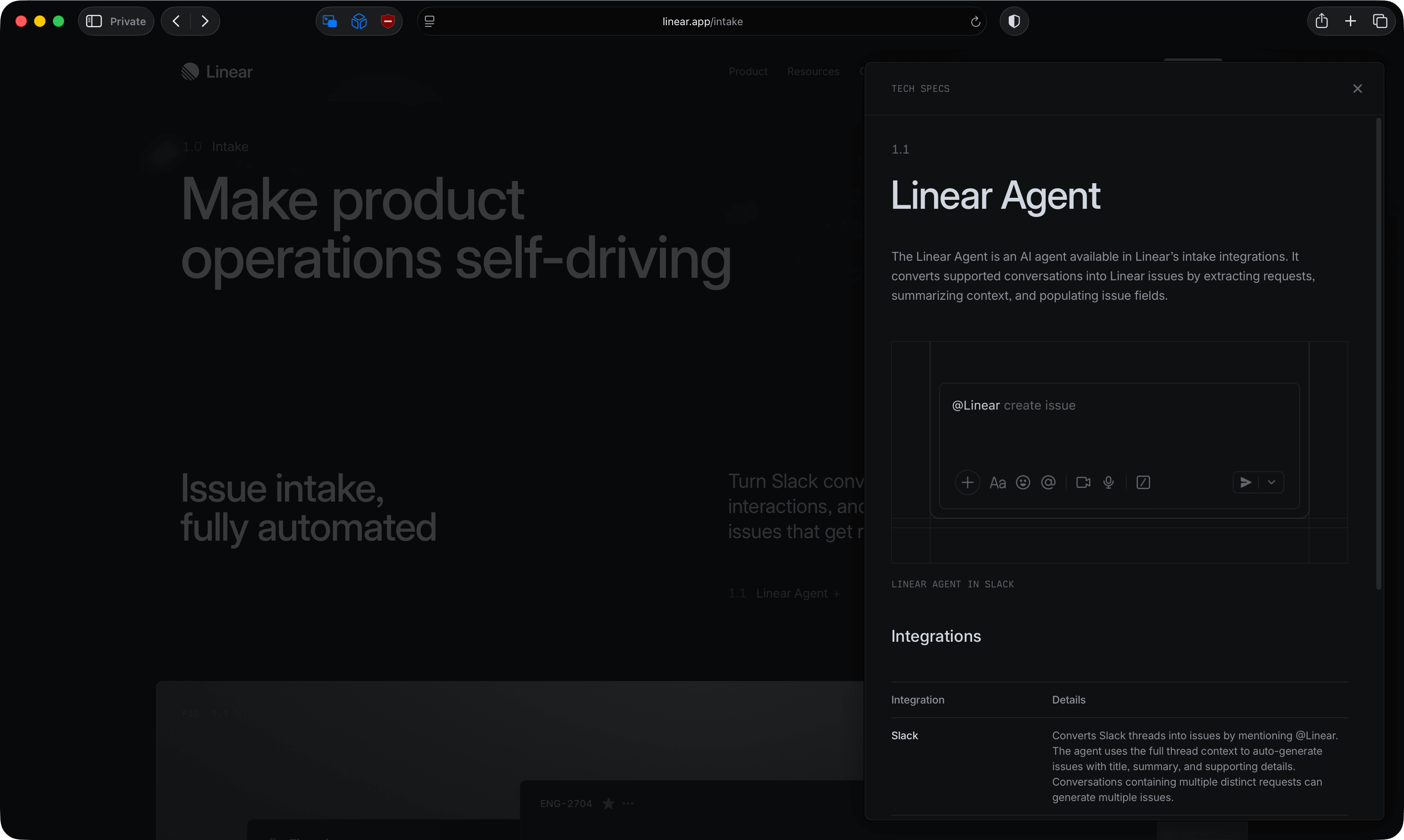Show the tab overview icon
The height and width of the screenshot is (840, 1404).
click(x=1380, y=21)
